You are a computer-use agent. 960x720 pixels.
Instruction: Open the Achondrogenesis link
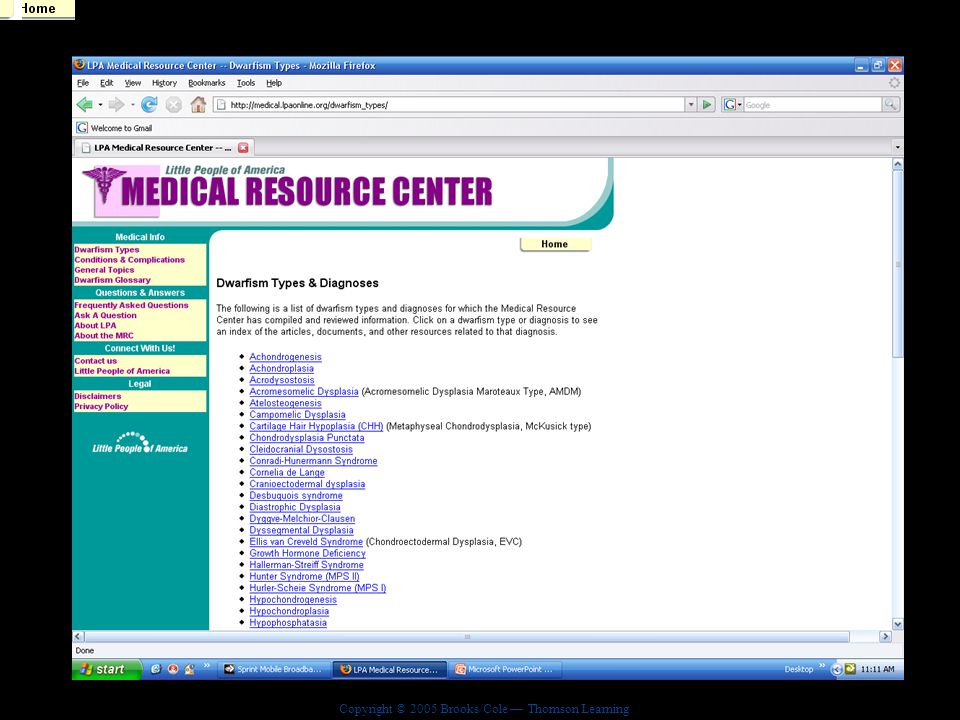(285, 357)
